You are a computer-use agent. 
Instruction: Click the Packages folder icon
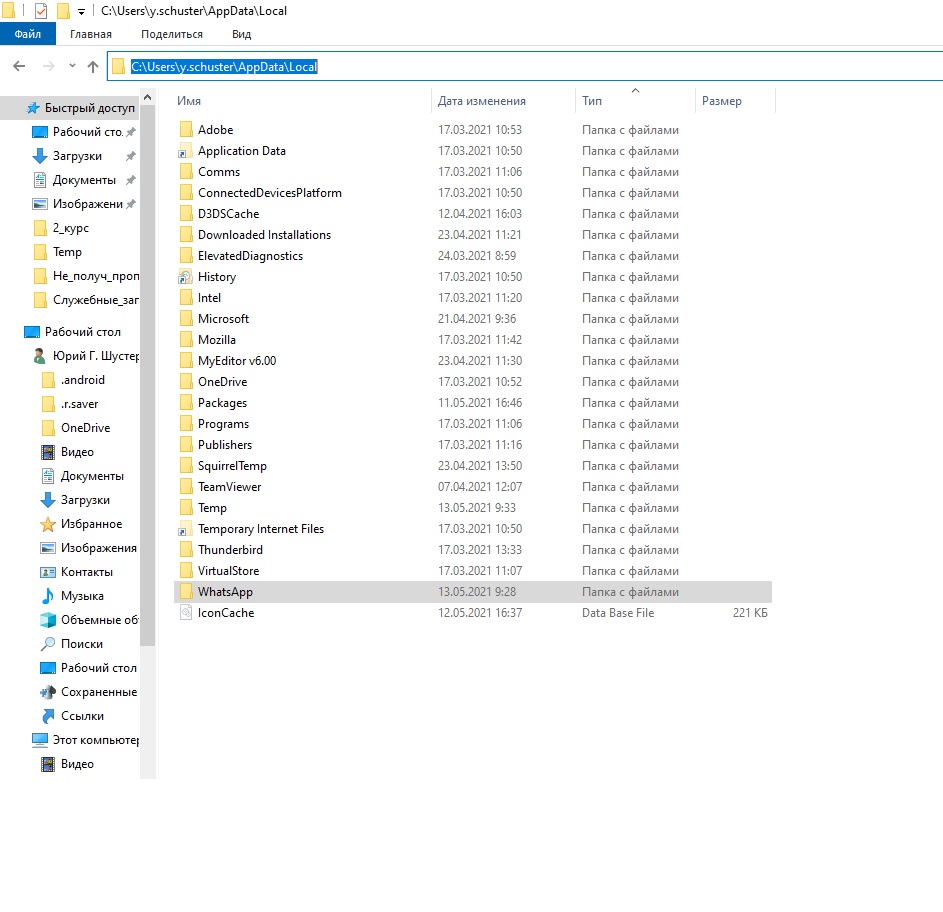186,403
